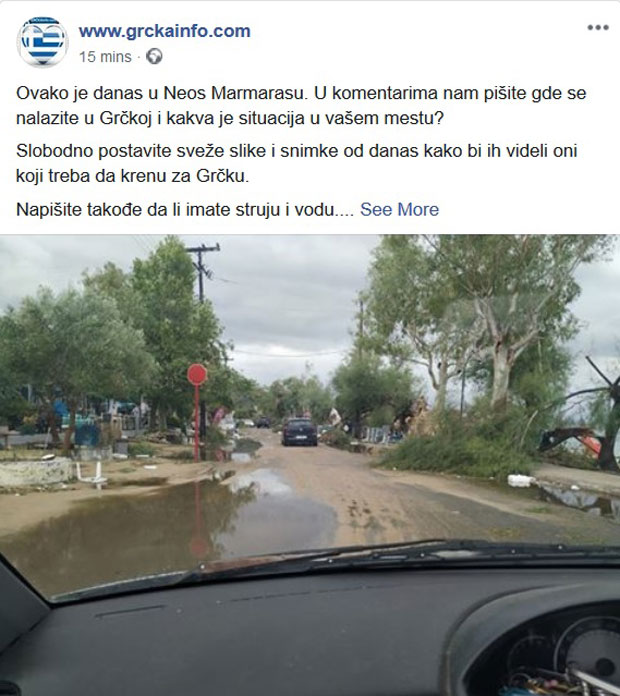Click the line "Napišite takođe da li imate struju"
The height and width of the screenshot is (696, 620).
tap(185, 210)
